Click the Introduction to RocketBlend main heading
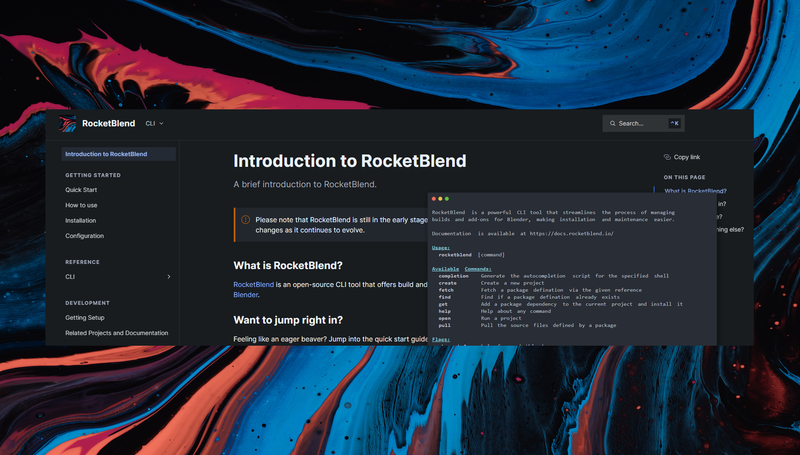Viewport: 800px width, 455px height. tap(349, 161)
